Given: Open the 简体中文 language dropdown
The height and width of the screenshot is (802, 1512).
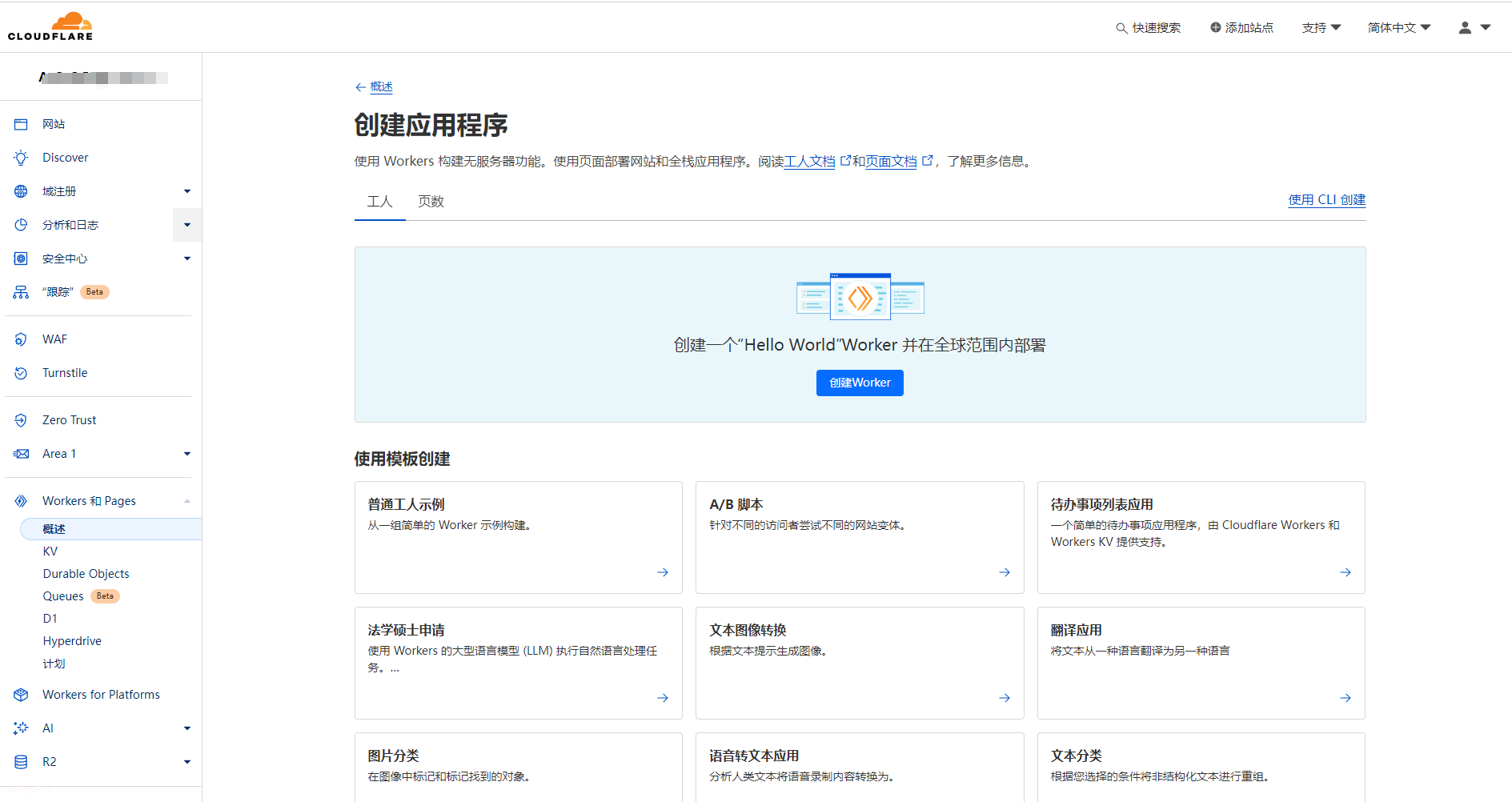Looking at the screenshot, I should point(1399,27).
